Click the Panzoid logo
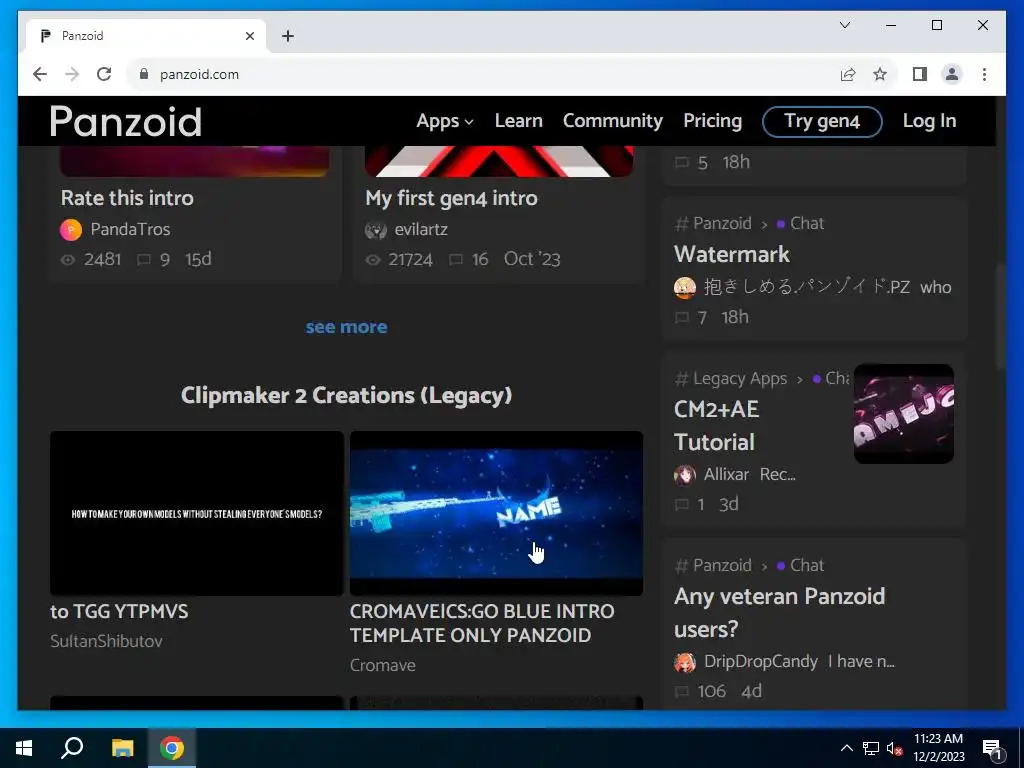1024x768 pixels. [125, 121]
